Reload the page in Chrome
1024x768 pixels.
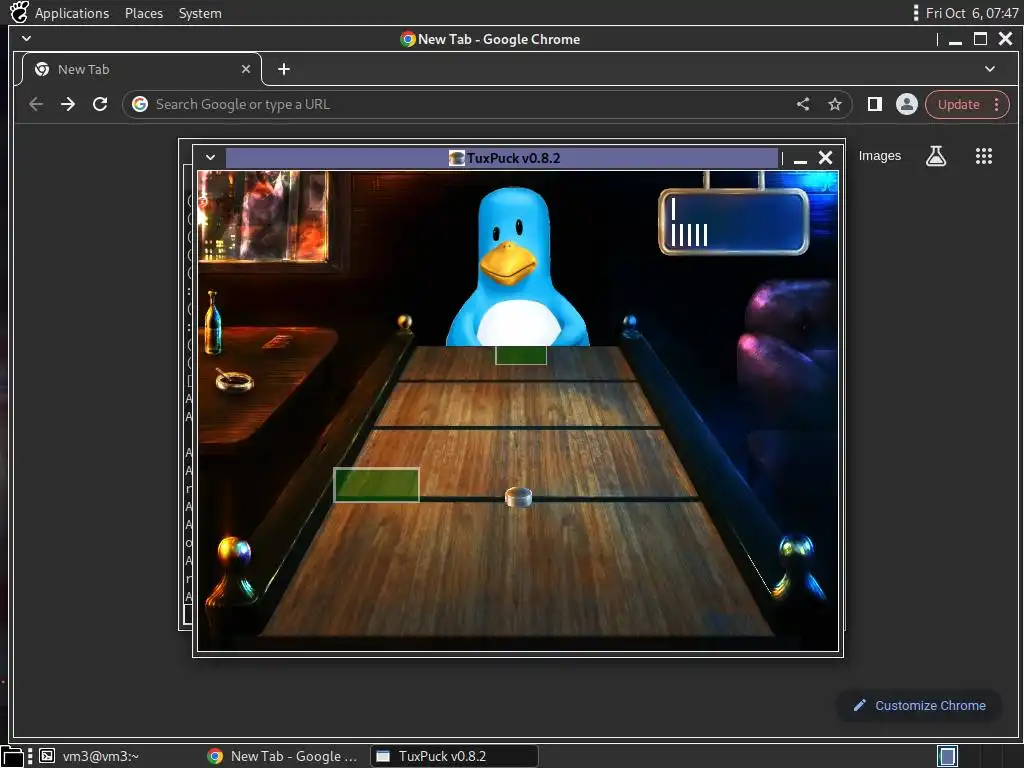[100, 104]
